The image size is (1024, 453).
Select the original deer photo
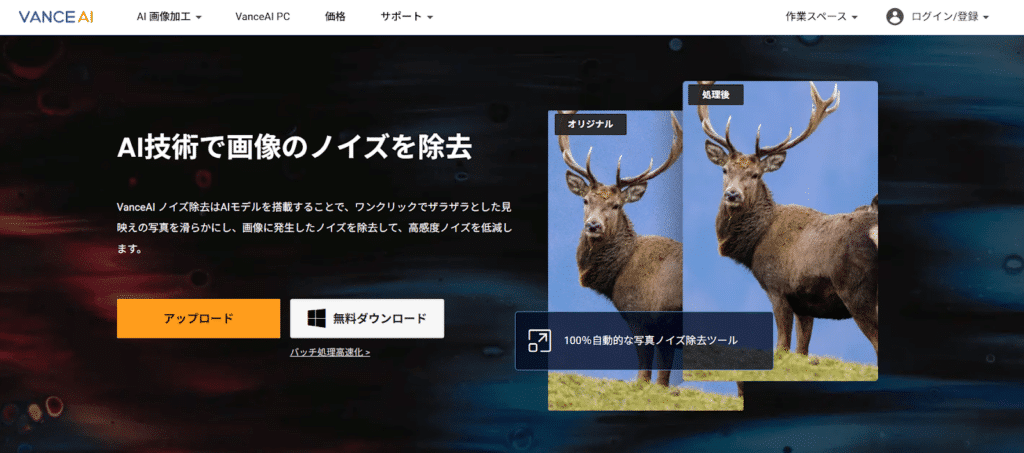(610, 250)
